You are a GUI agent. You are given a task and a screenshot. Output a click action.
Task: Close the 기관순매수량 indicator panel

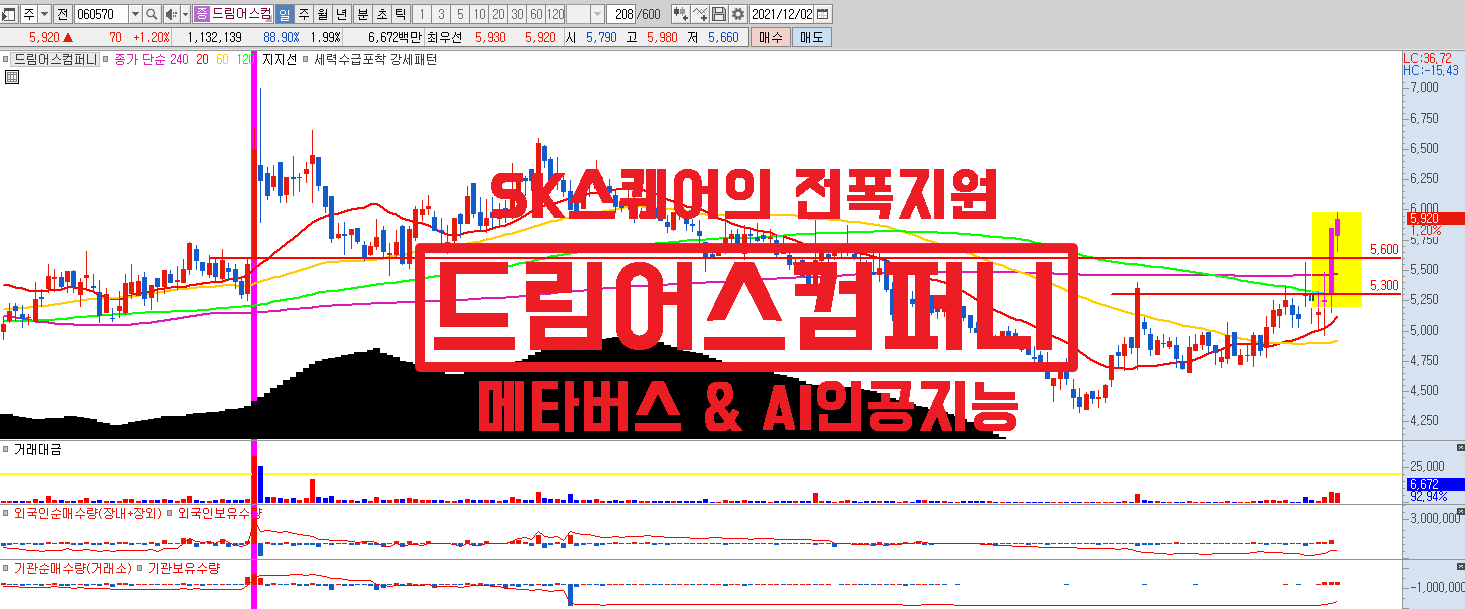click(x=1459, y=565)
